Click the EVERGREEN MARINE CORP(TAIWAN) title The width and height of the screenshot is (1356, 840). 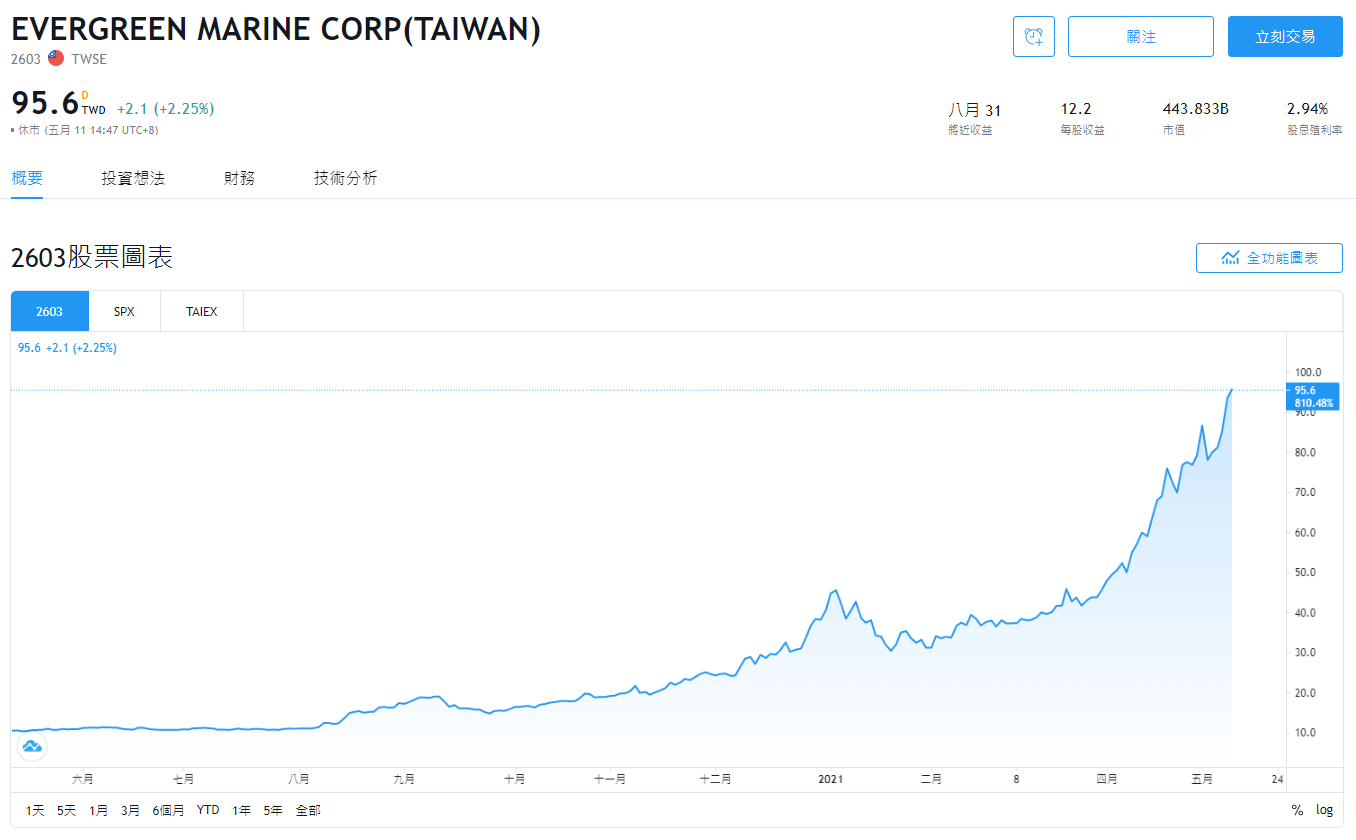tap(276, 29)
